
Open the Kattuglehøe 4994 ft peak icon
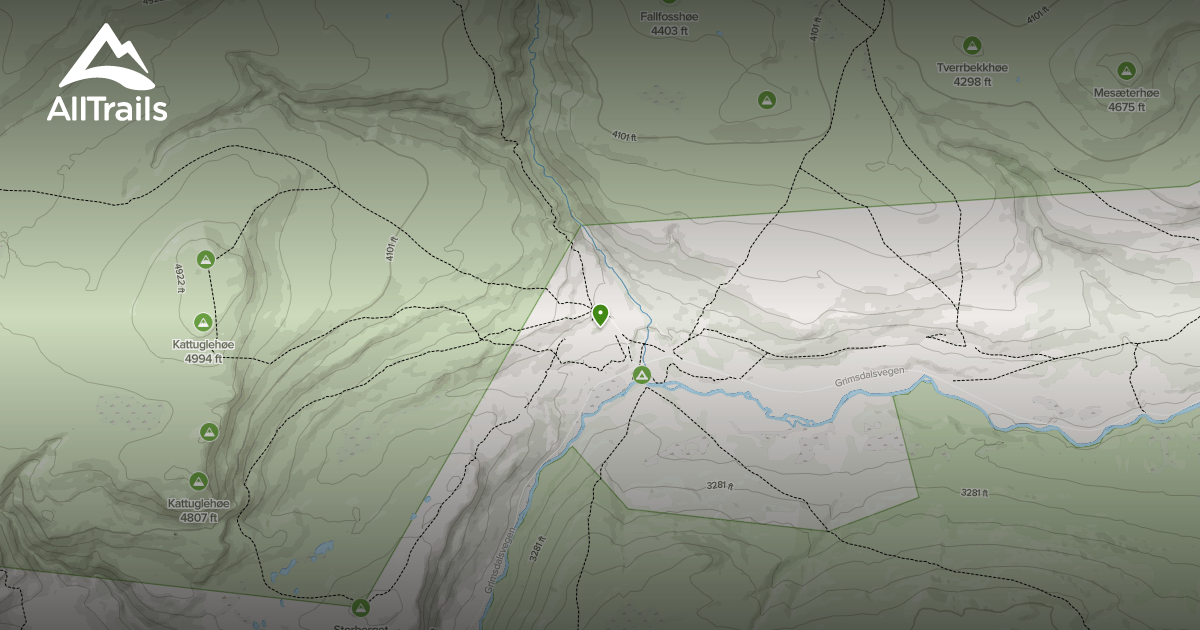(x=203, y=322)
